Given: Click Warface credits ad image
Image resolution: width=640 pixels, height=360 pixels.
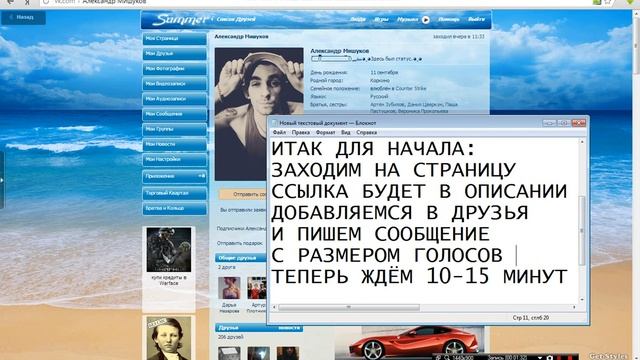Looking at the screenshot, I should pyautogui.click(x=169, y=250).
